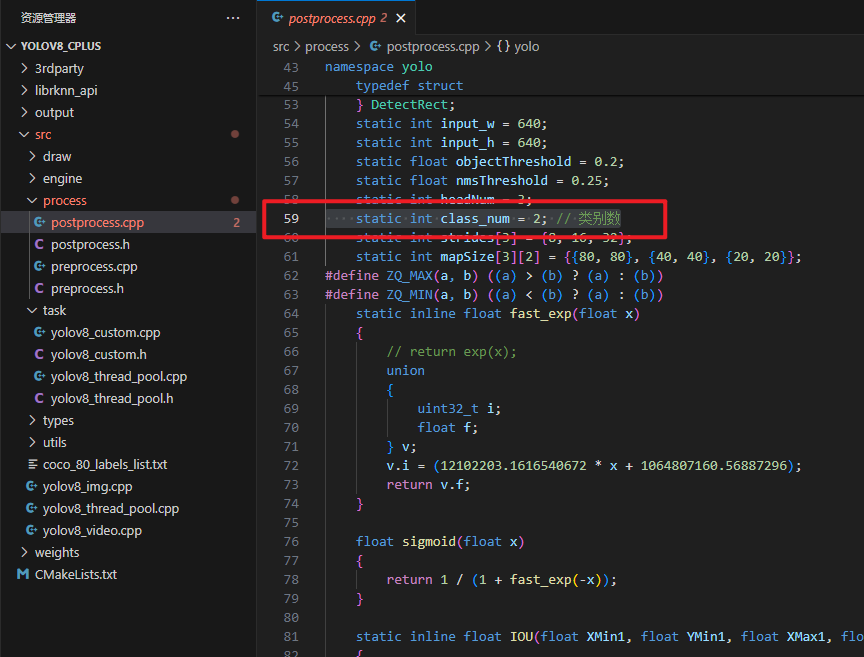Click the C icon beside yolov8_thread_pool.h
Image resolution: width=864 pixels, height=657 pixels.
pyautogui.click(x=39, y=398)
